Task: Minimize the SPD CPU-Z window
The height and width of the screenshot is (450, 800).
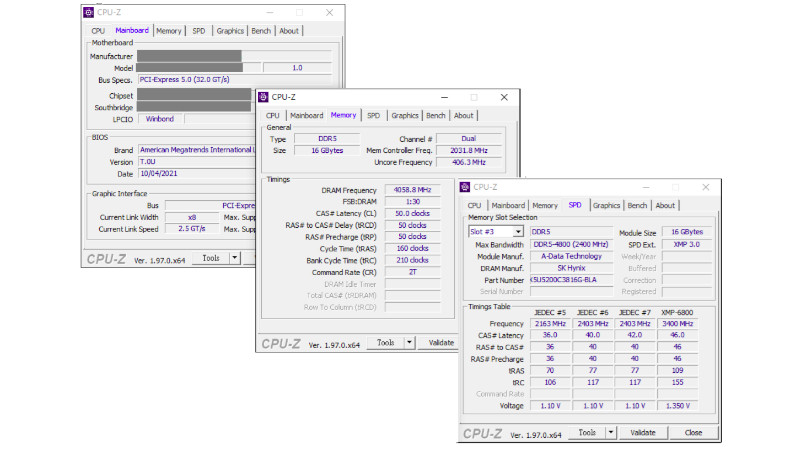Action: click(x=646, y=187)
